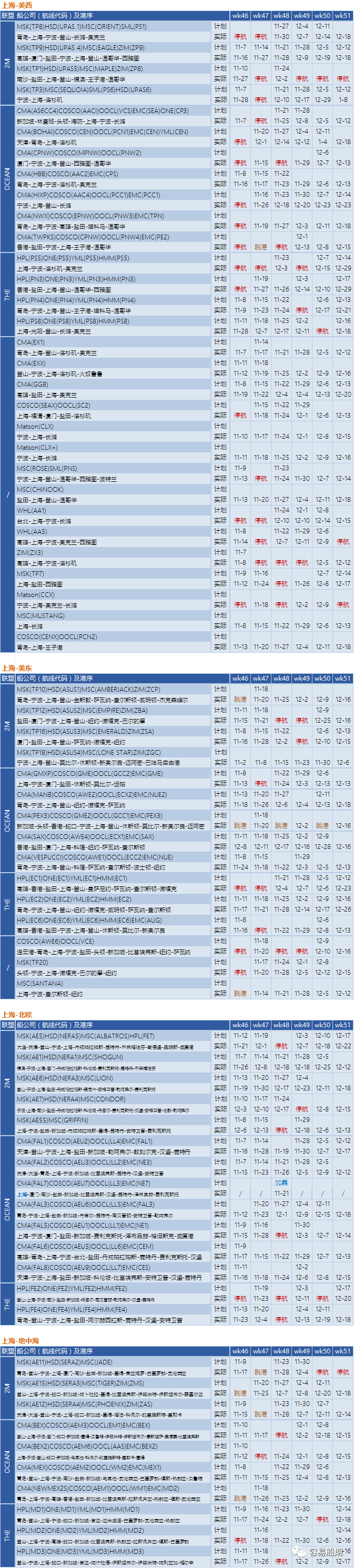Click the CMA(HBB)COSCO(AAC2)EMC(CPS) service name
The height and width of the screenshot is (1568, 354).
tap(67, 174)
